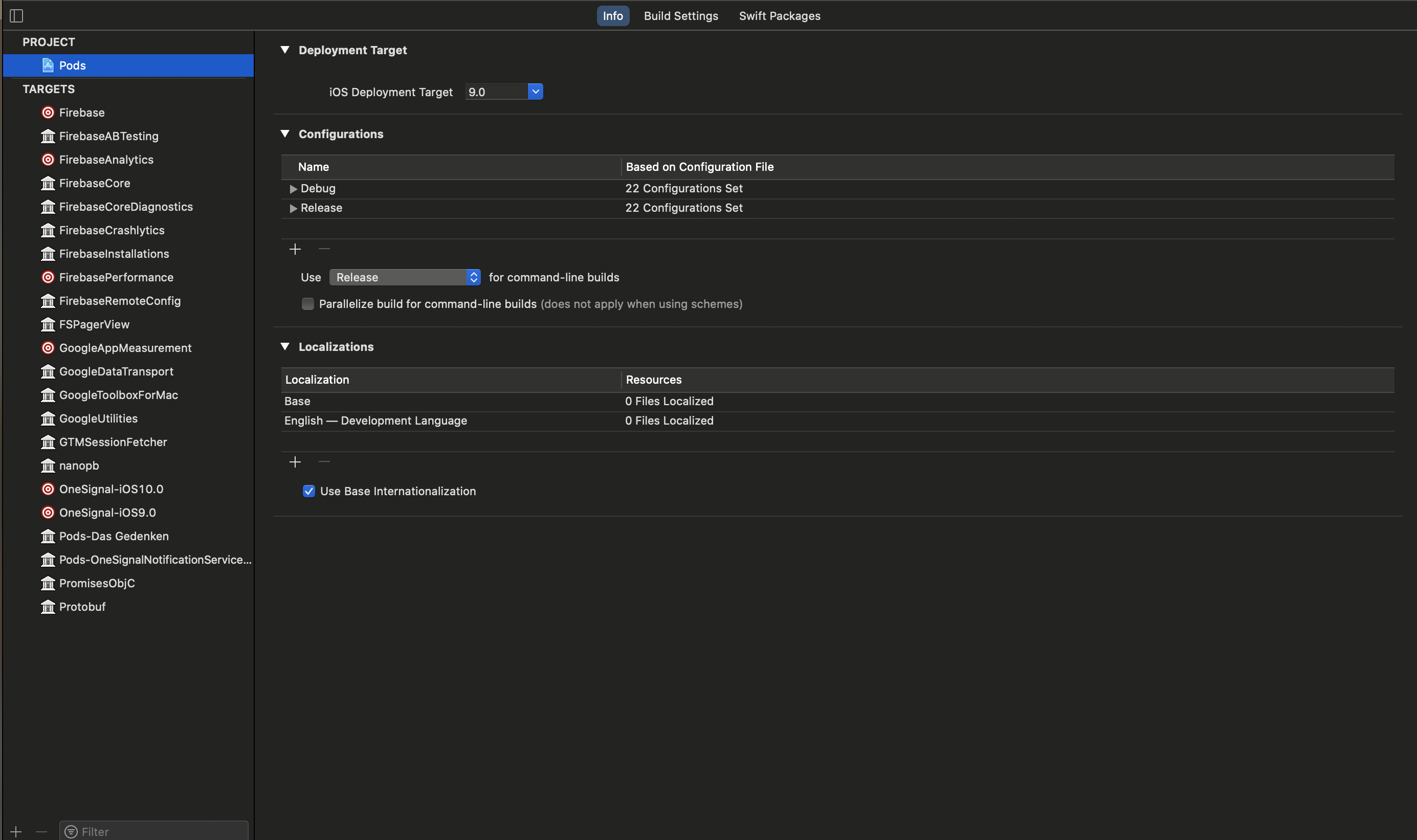This screenshot has height=840, width=1417.
Task: Click the FirebasePerformance target icon
Action: tap(48, 277)
